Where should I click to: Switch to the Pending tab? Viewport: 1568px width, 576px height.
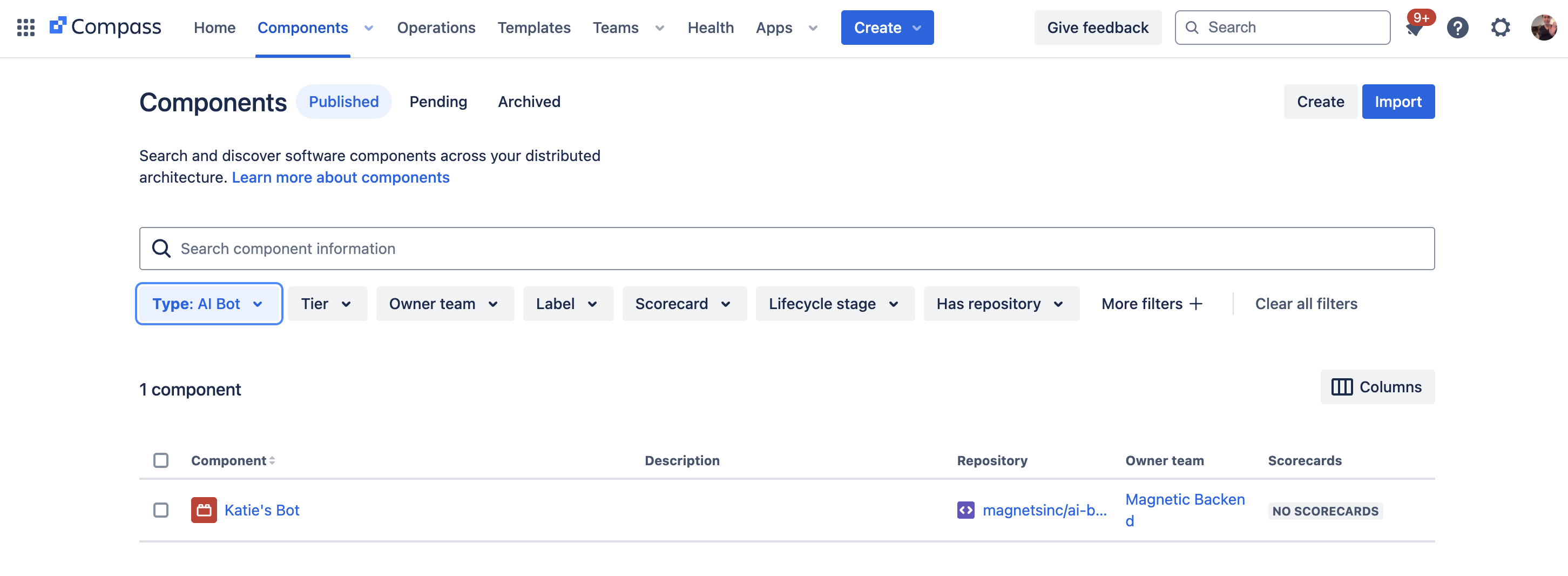[x=438, y=101]
